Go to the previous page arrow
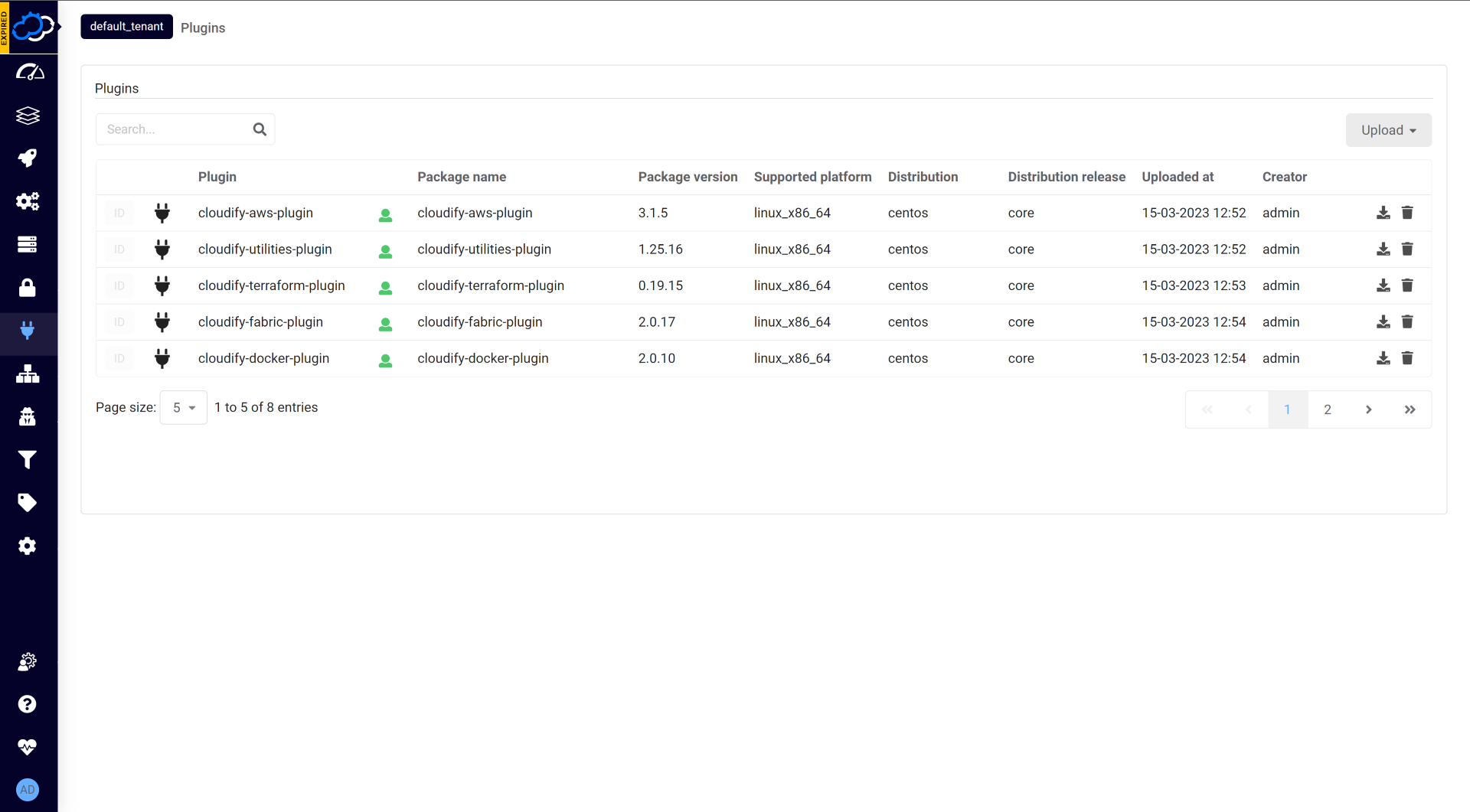This screenshot has width=1470, height=812. (1248, 409)
